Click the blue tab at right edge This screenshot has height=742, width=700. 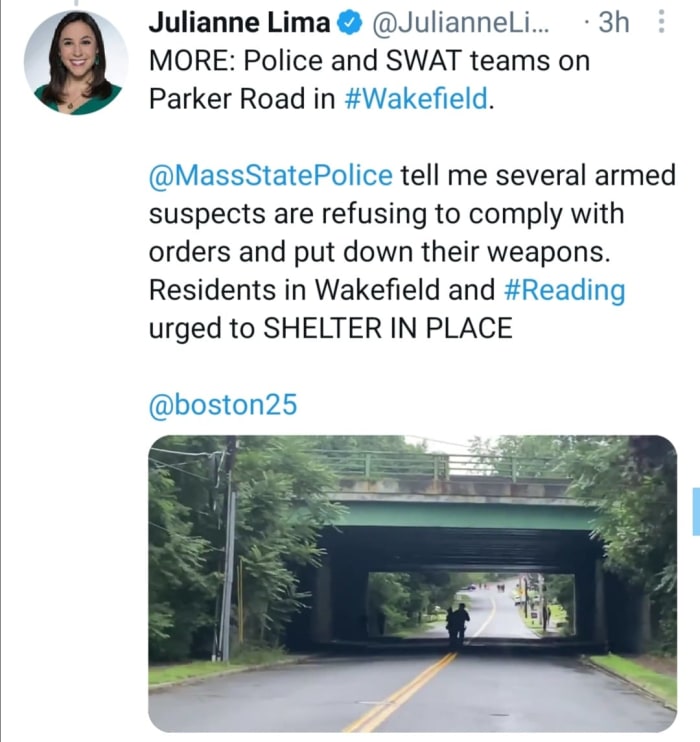[x=695, y=511]
